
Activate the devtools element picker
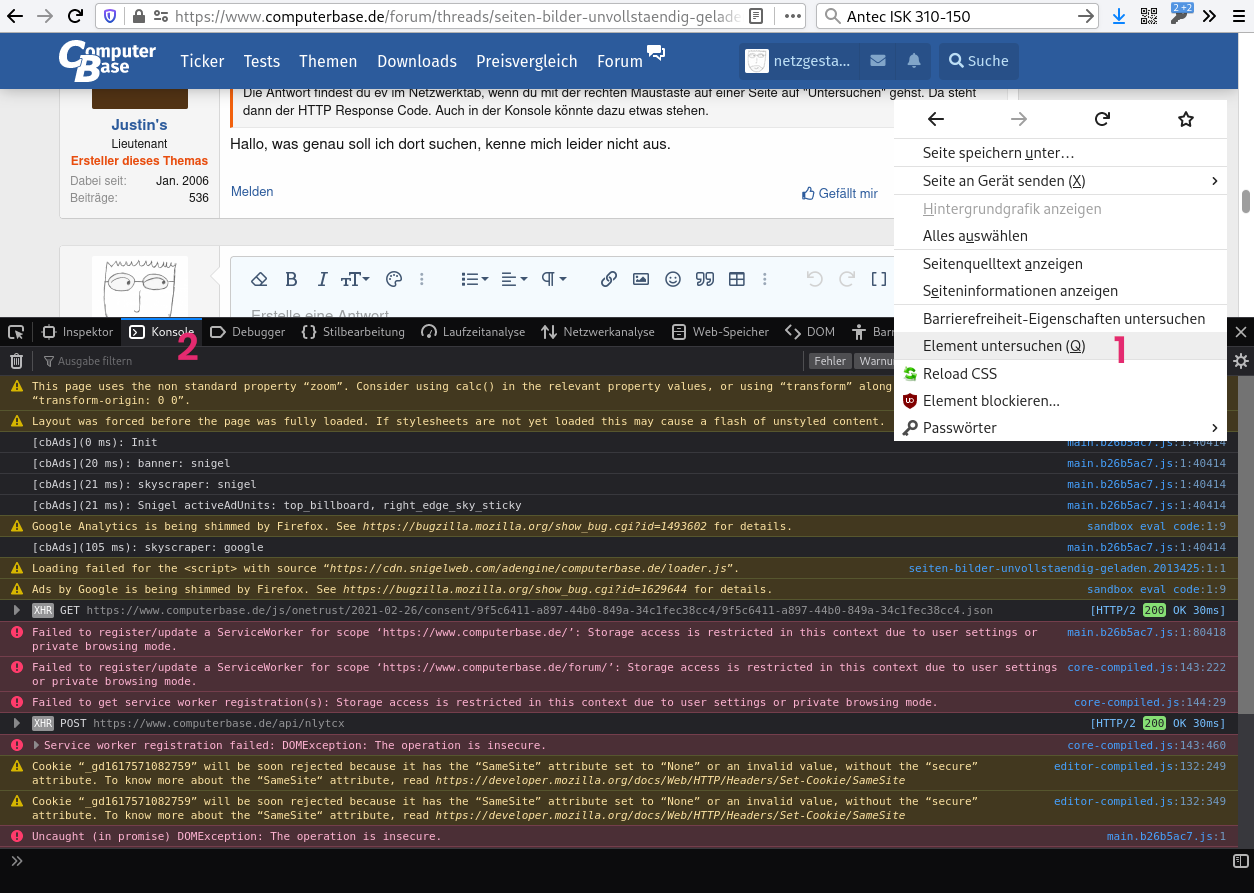pos(15,332)
